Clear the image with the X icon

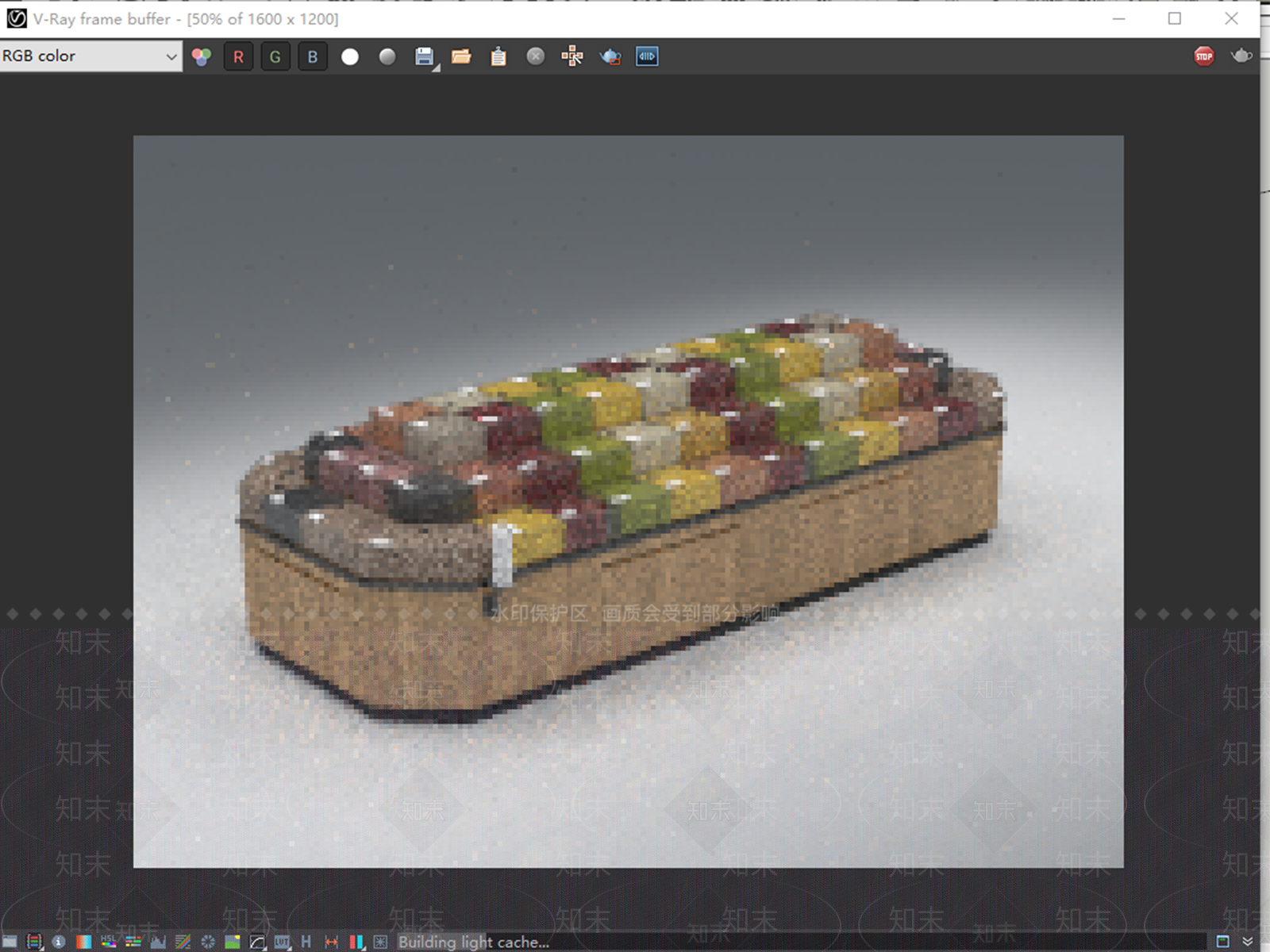[x=536, y=56]
